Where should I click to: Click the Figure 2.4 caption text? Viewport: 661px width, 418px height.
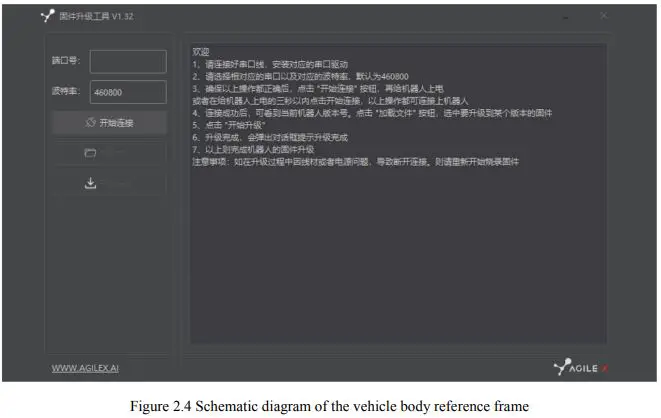coord(329,406)
